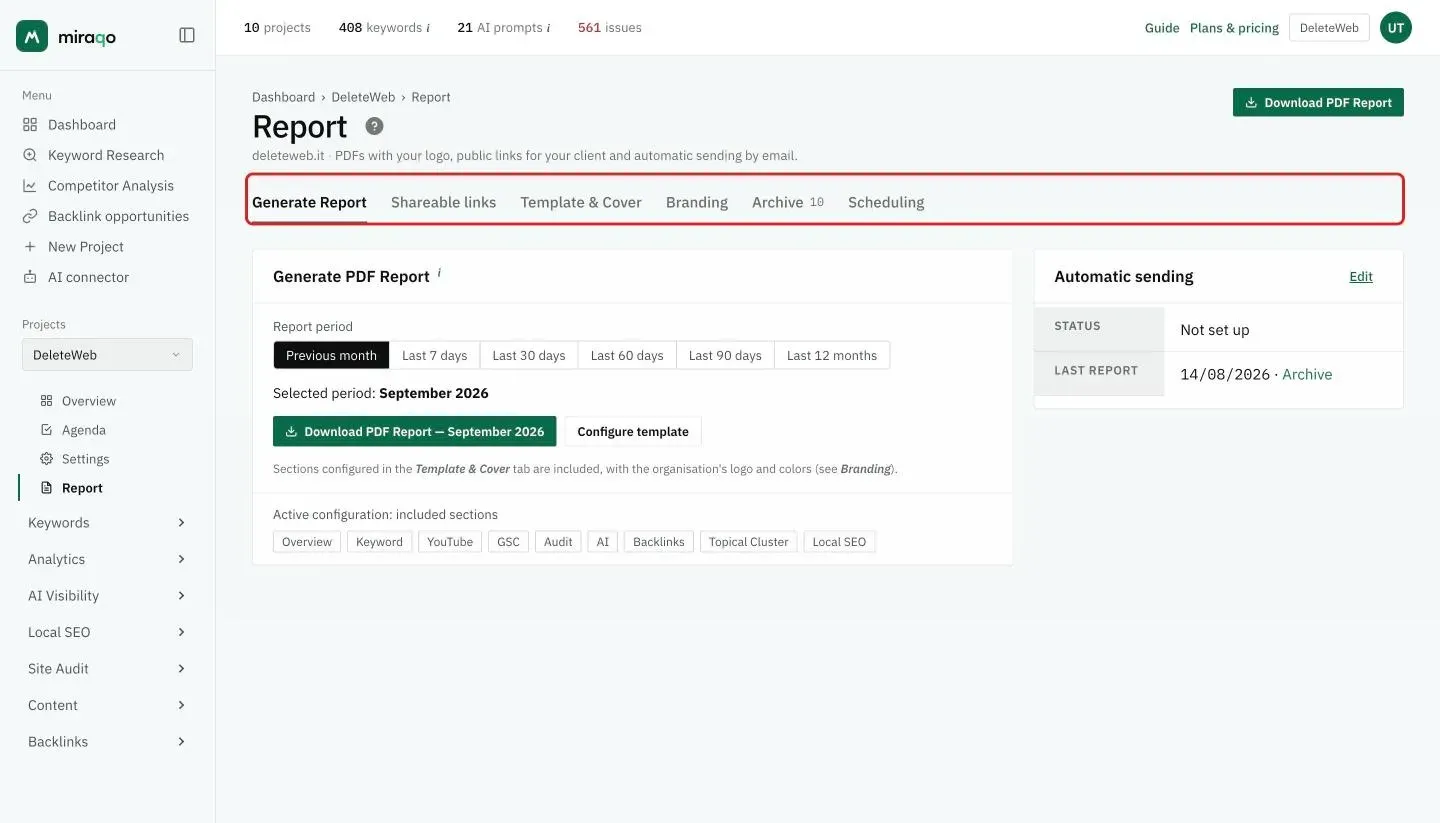
Task: Click the AI connector icon
Action: click(x=30, y=277)
